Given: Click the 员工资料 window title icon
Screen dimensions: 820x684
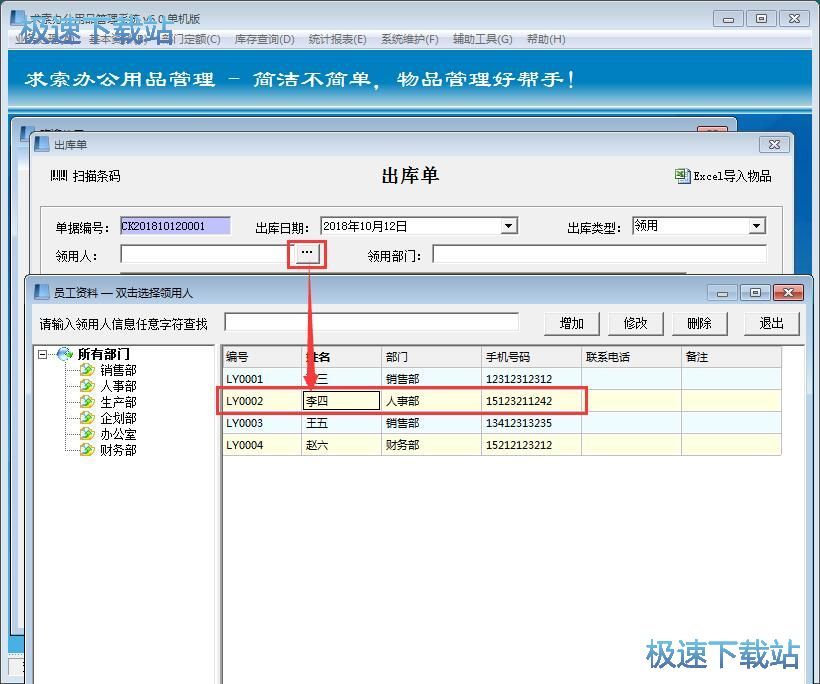Looking at the screenshot, I should 41,292.
